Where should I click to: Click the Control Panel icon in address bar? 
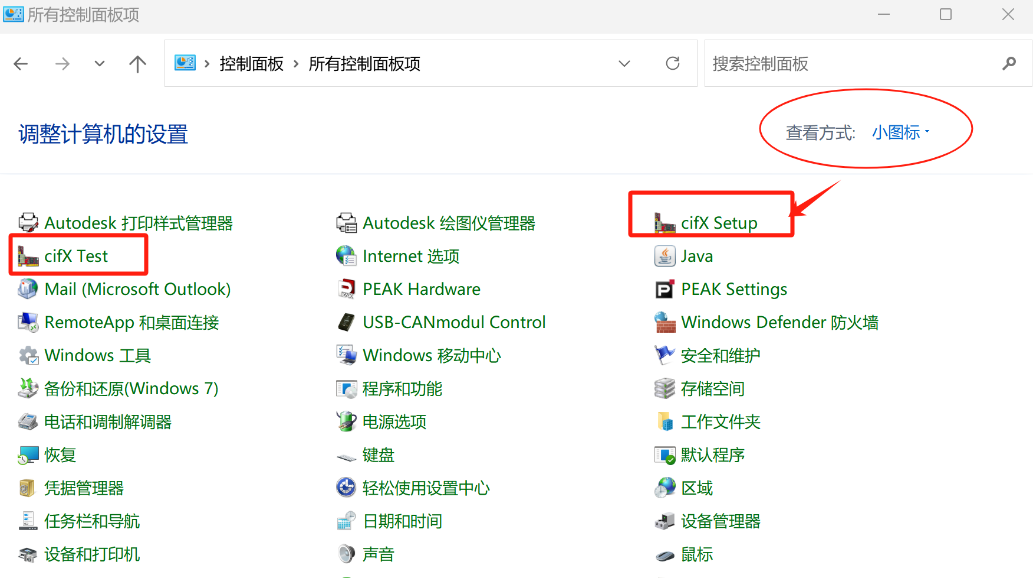(x=185, y=63)
